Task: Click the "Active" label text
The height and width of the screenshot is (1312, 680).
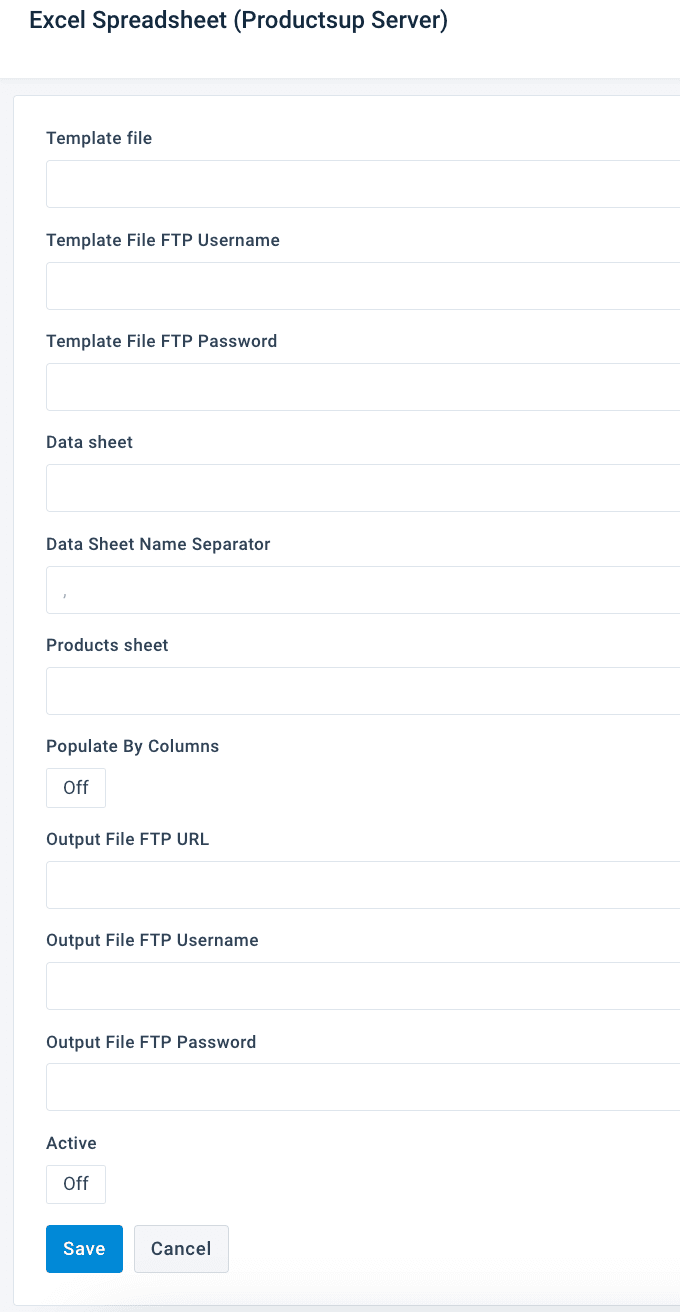Action: point(71,1143)
